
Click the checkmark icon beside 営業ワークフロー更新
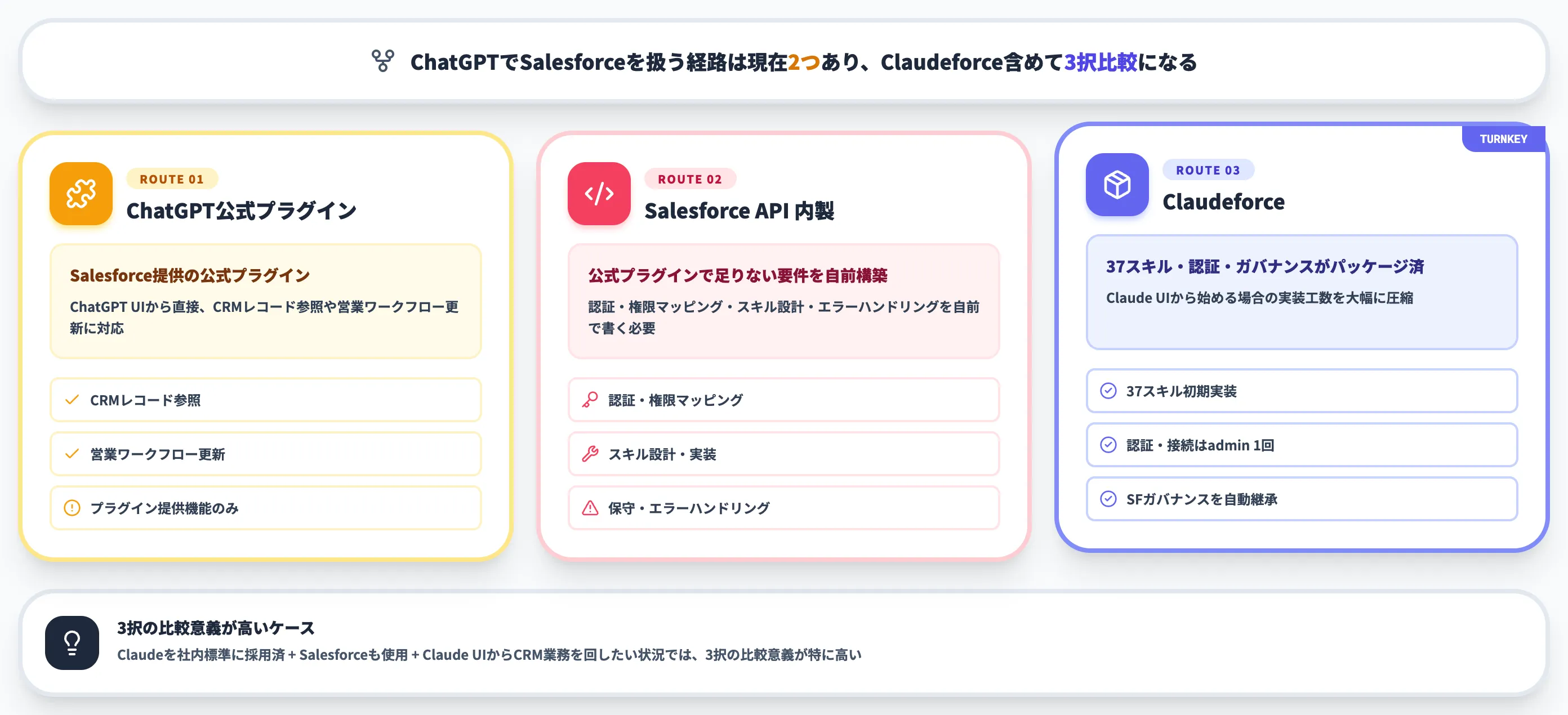click(72, 454)
